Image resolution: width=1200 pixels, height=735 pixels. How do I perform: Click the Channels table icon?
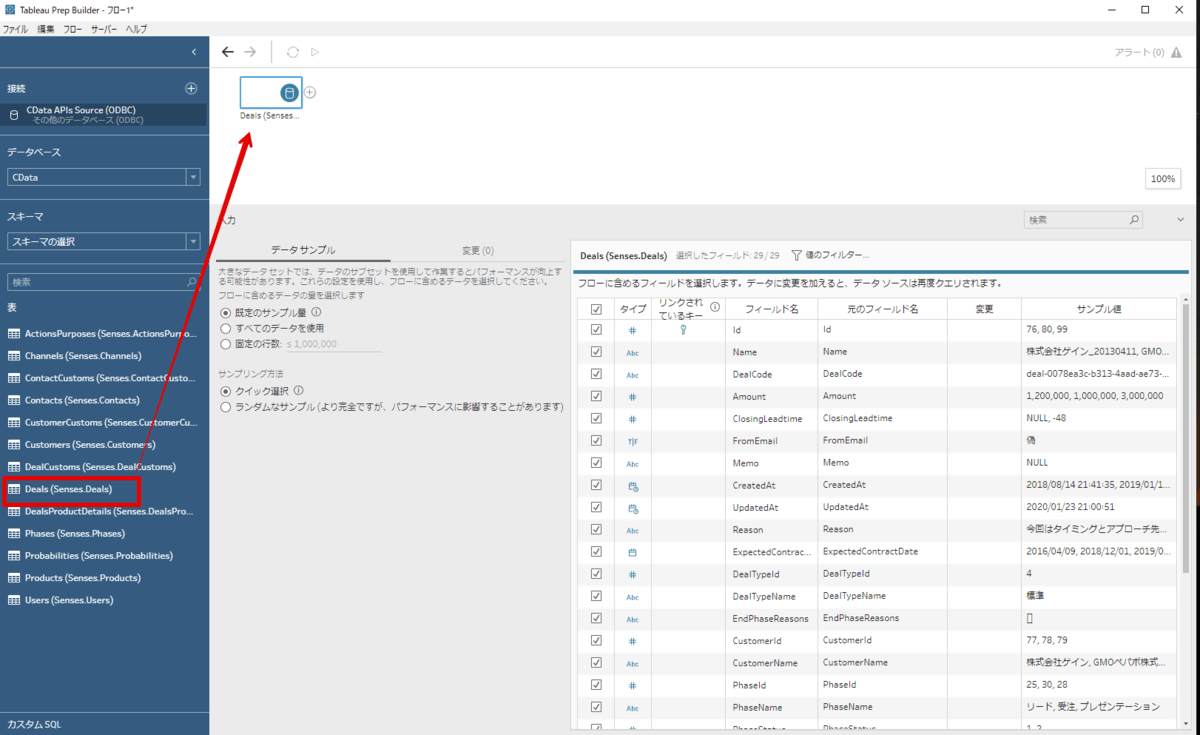[x=14, y=356]
